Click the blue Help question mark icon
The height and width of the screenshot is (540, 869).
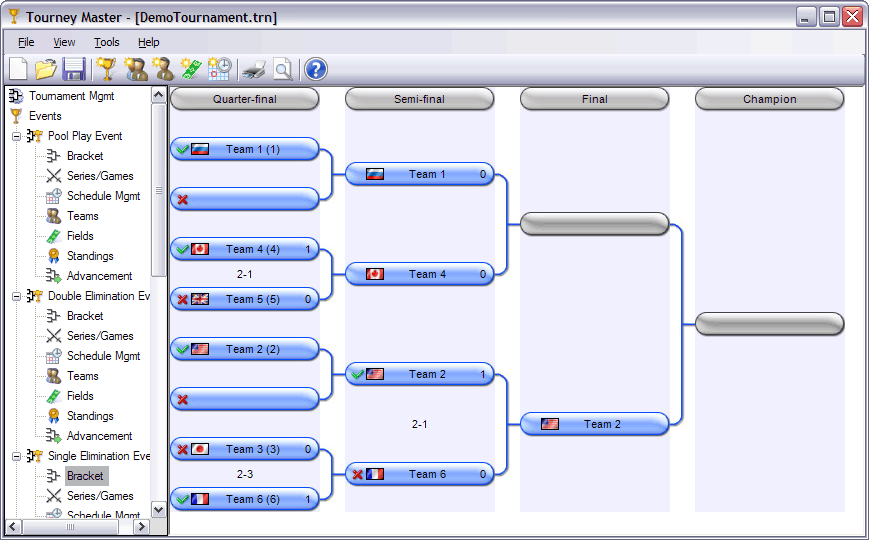tap(316, 69)
